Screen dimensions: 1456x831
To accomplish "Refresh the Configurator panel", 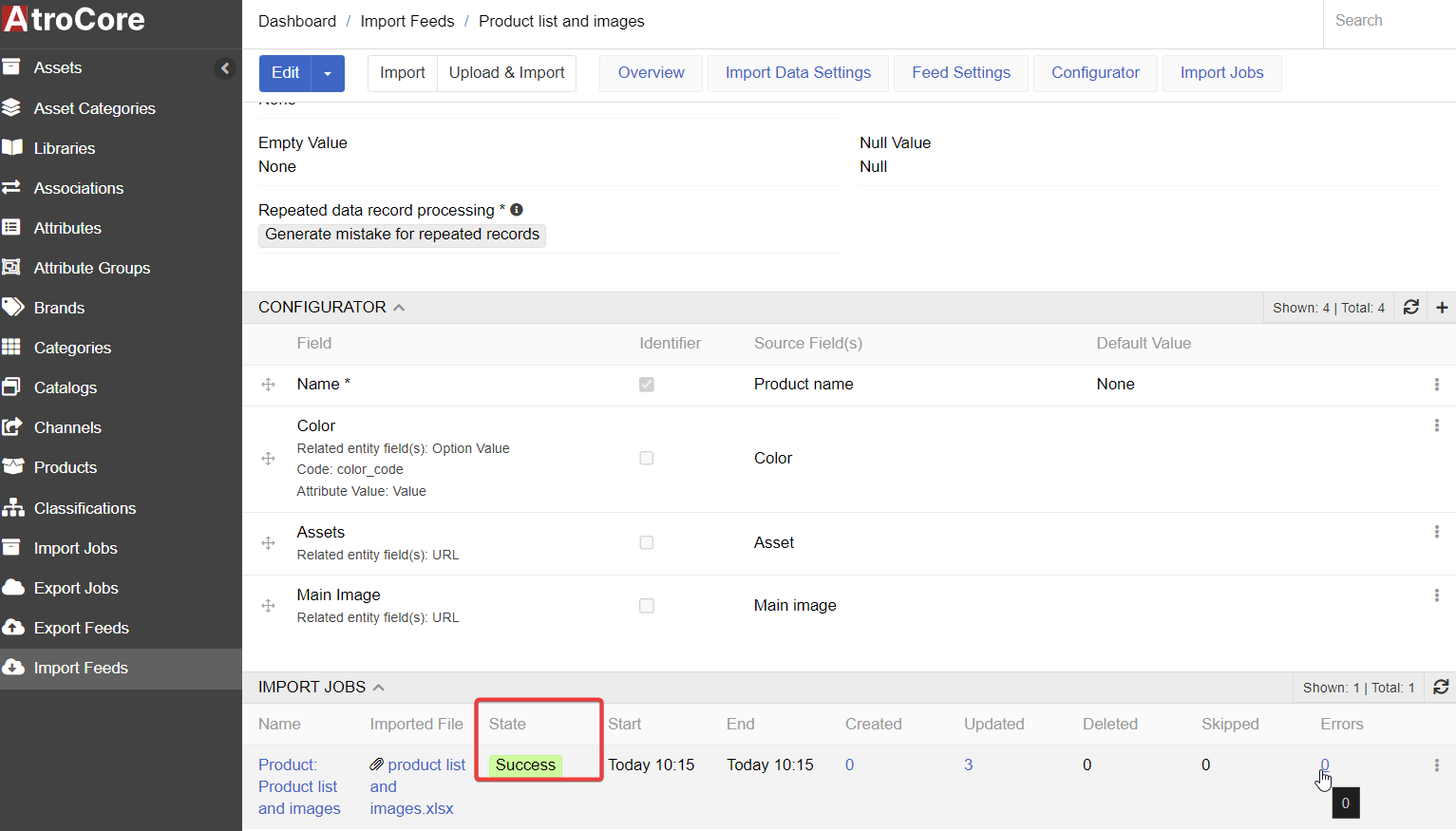I will 1410,307.
